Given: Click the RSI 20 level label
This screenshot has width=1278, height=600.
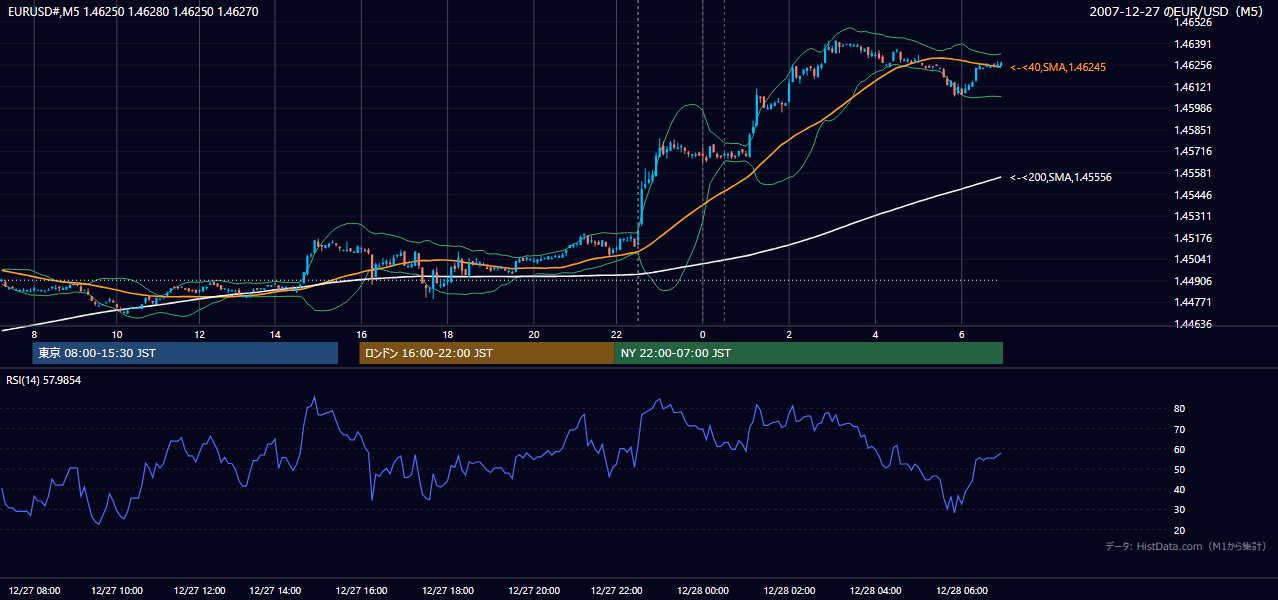Looking at the screenshot, I should pos(1179,530).
